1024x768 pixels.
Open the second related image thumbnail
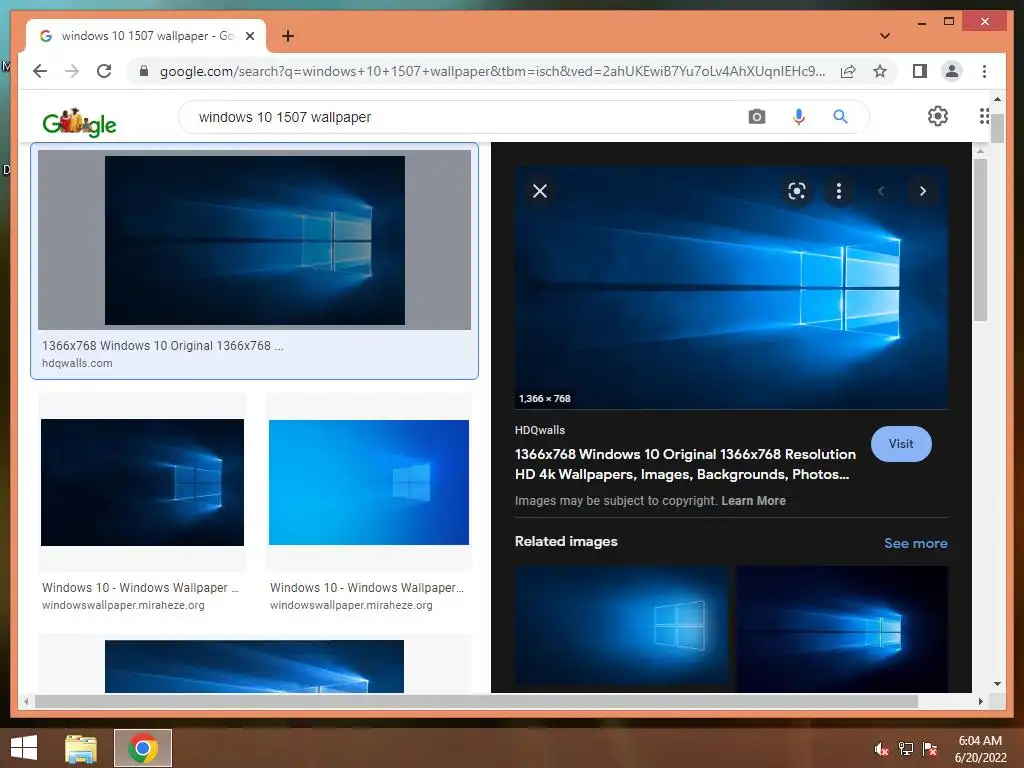842,628
